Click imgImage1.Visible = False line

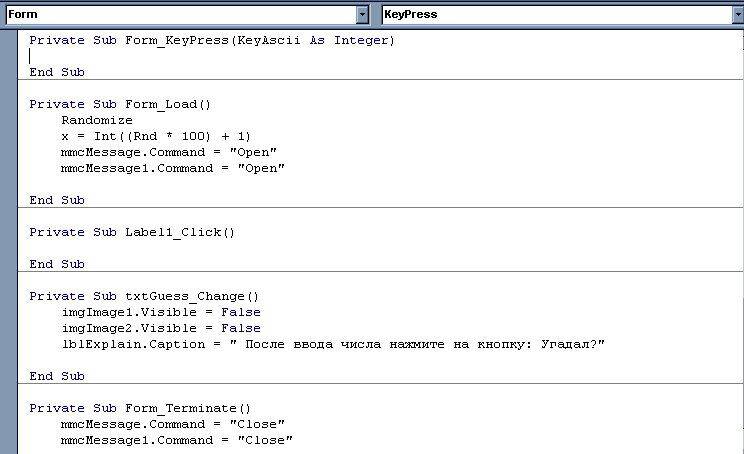coord(161,312)
